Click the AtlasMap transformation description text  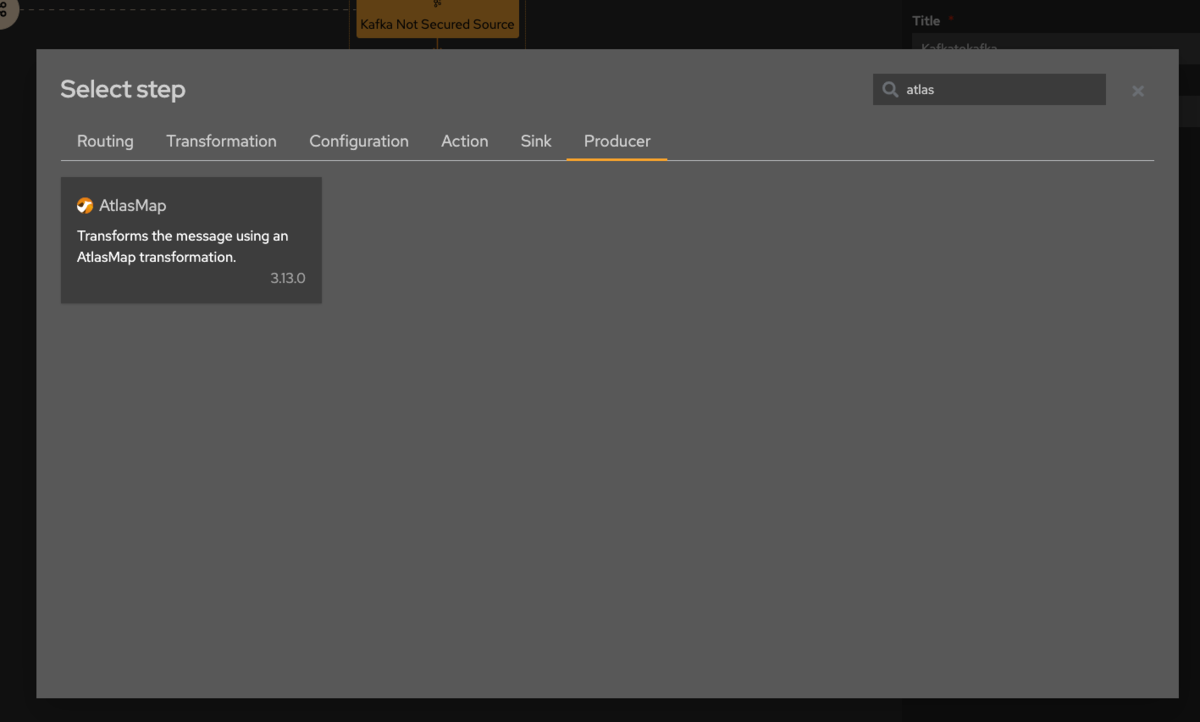point(182,246)
